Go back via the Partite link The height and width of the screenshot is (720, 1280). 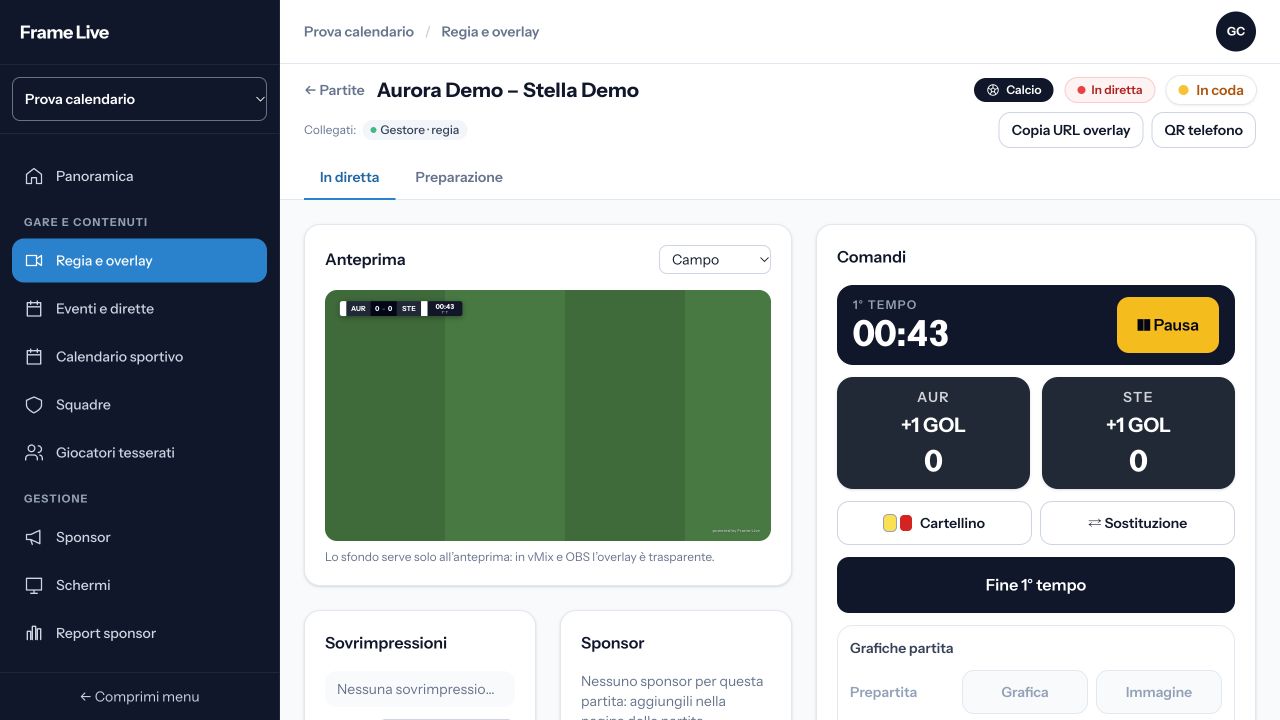[334, 90]
